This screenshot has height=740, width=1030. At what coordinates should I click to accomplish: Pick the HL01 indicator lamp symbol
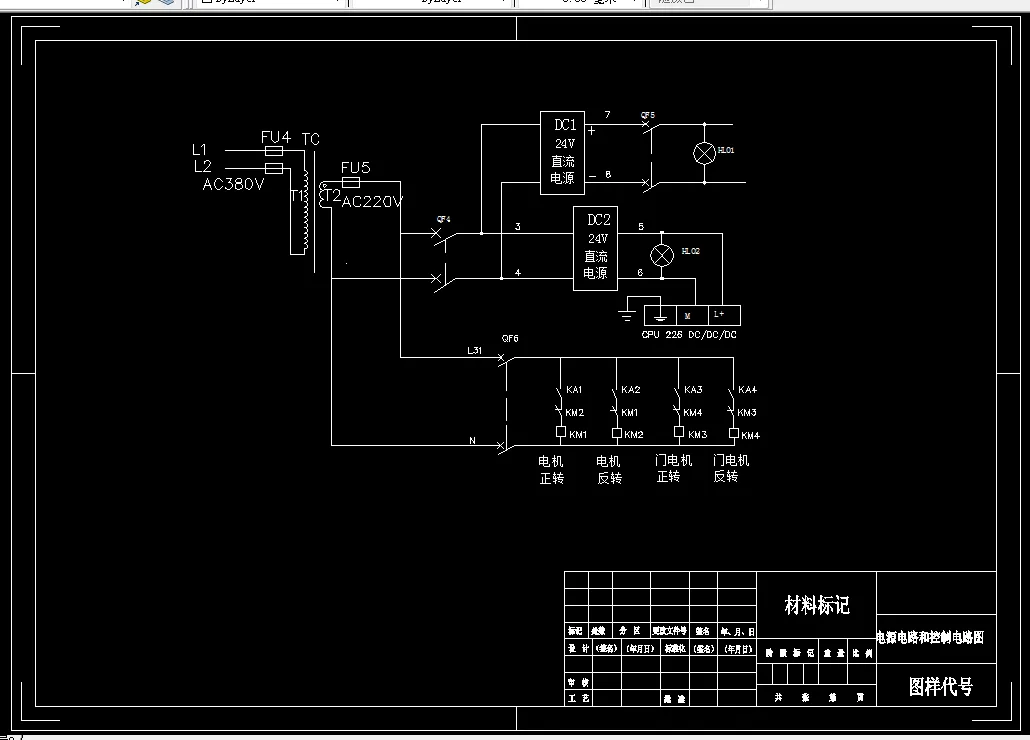click(x=704, y=154)
